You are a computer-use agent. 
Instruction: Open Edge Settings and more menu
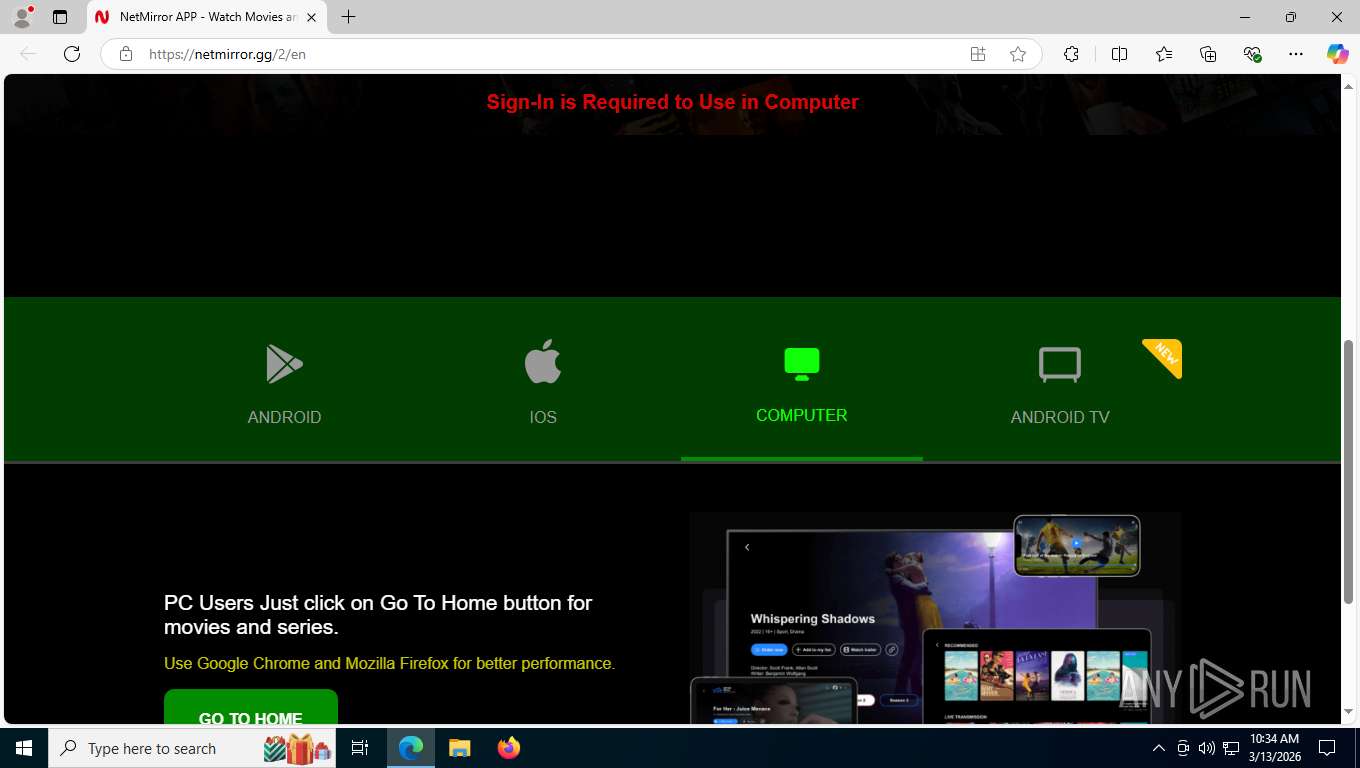[1296, 54]
